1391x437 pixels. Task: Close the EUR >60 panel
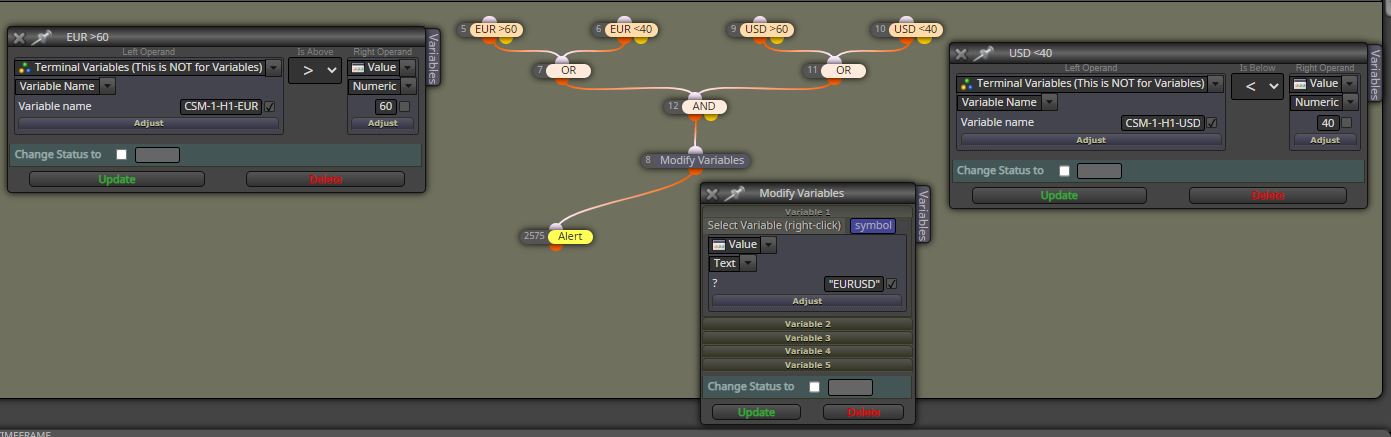click(18, 38)
